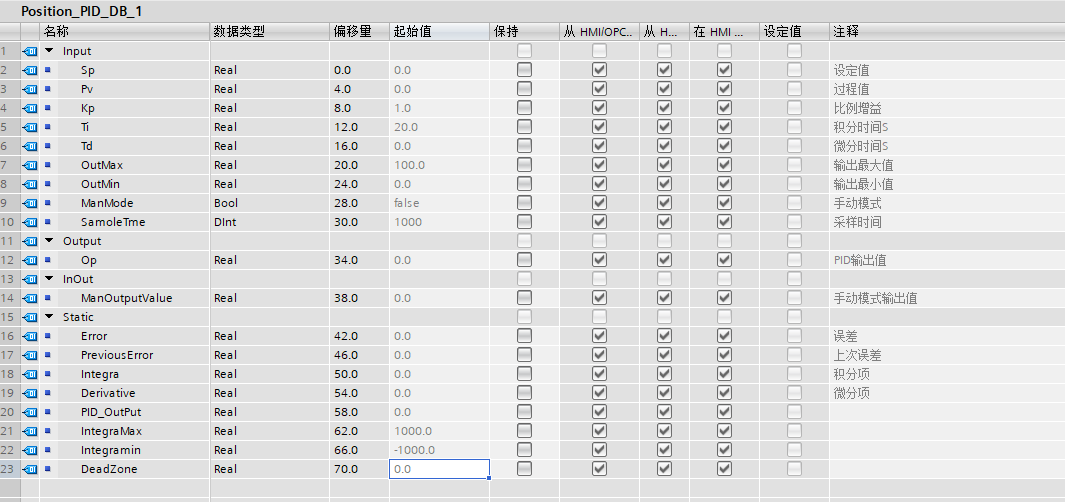1065x502 pixels.
Task: Edit the start value field of DeadZone
Action: pos(438,469)
